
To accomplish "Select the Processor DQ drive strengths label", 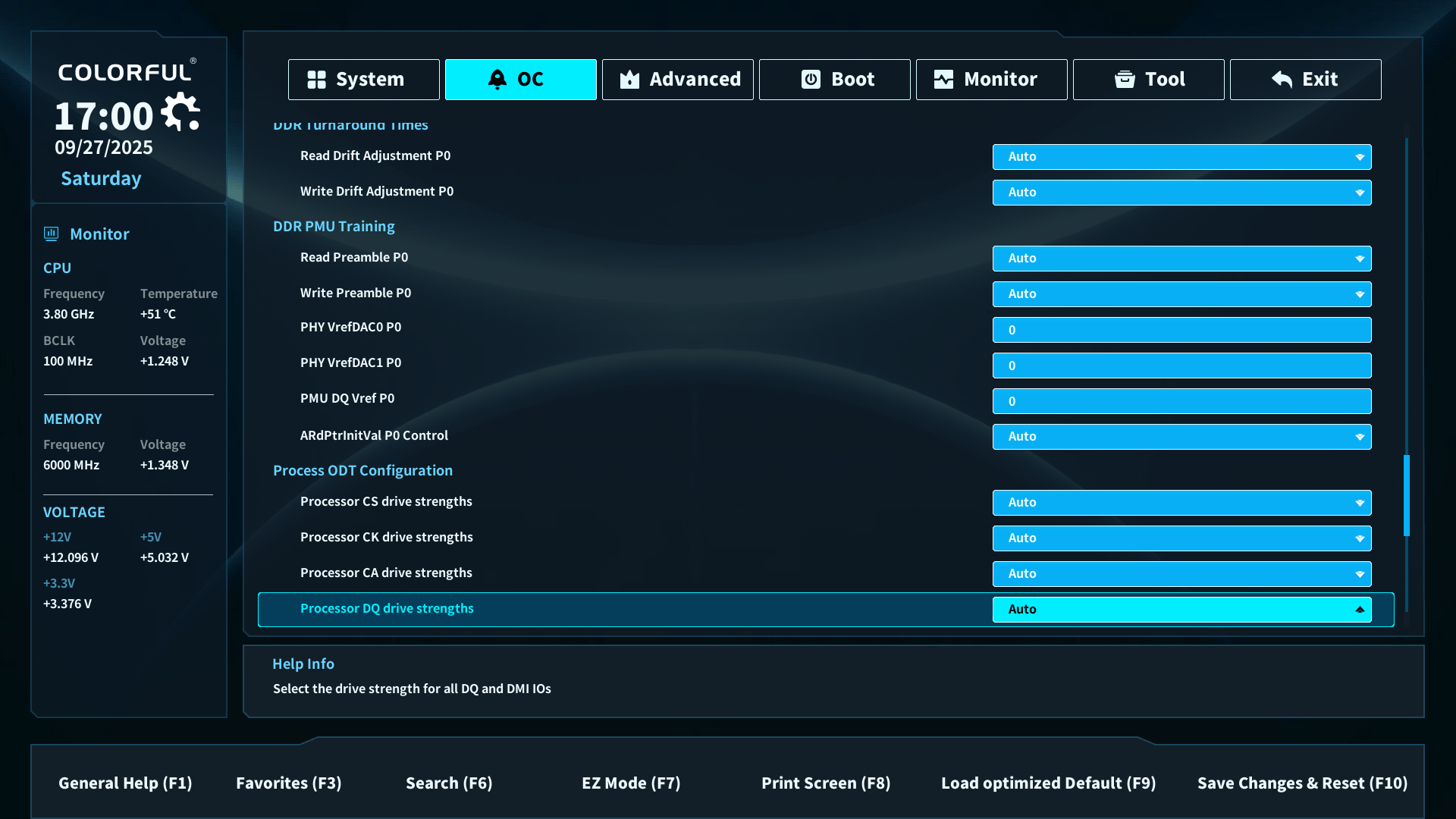I will (387, 608).
